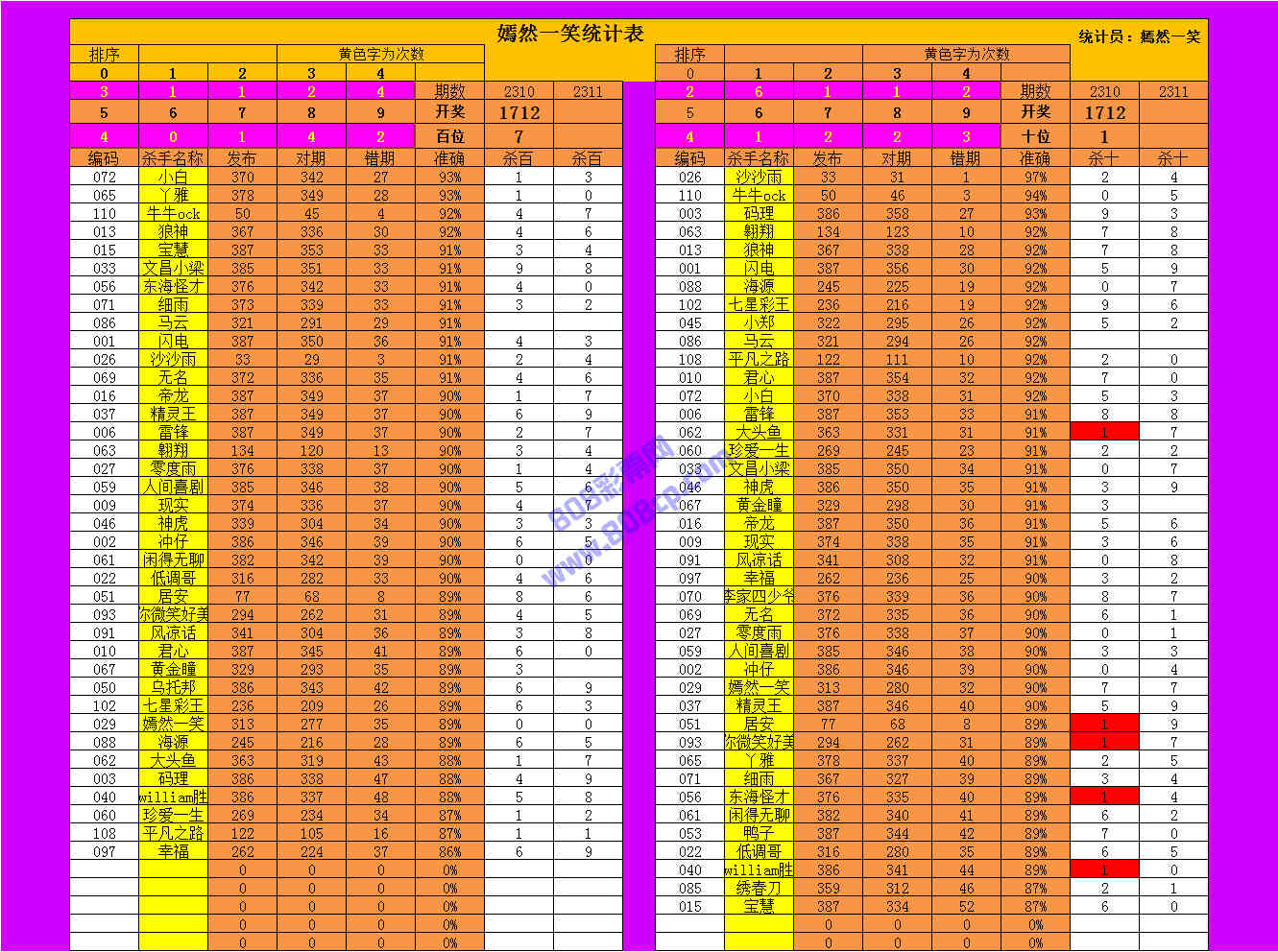The height and width of the screenshot is (952, 1278).
Task: Click red cell in 大头鱼 row, 十位 table
Action: click(1104, 432)
